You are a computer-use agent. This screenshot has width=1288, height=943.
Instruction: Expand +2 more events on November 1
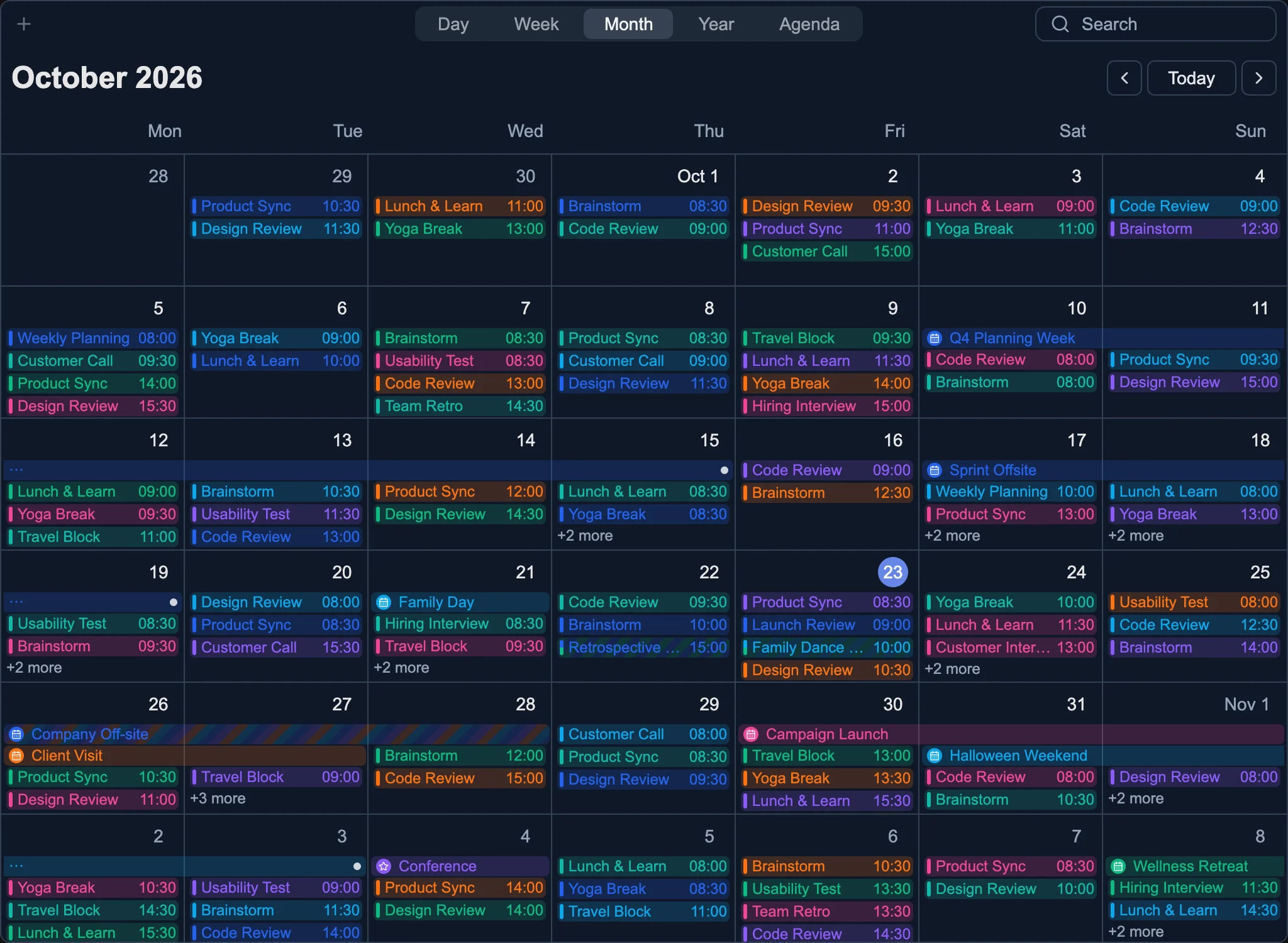[x=1136, y=798]
